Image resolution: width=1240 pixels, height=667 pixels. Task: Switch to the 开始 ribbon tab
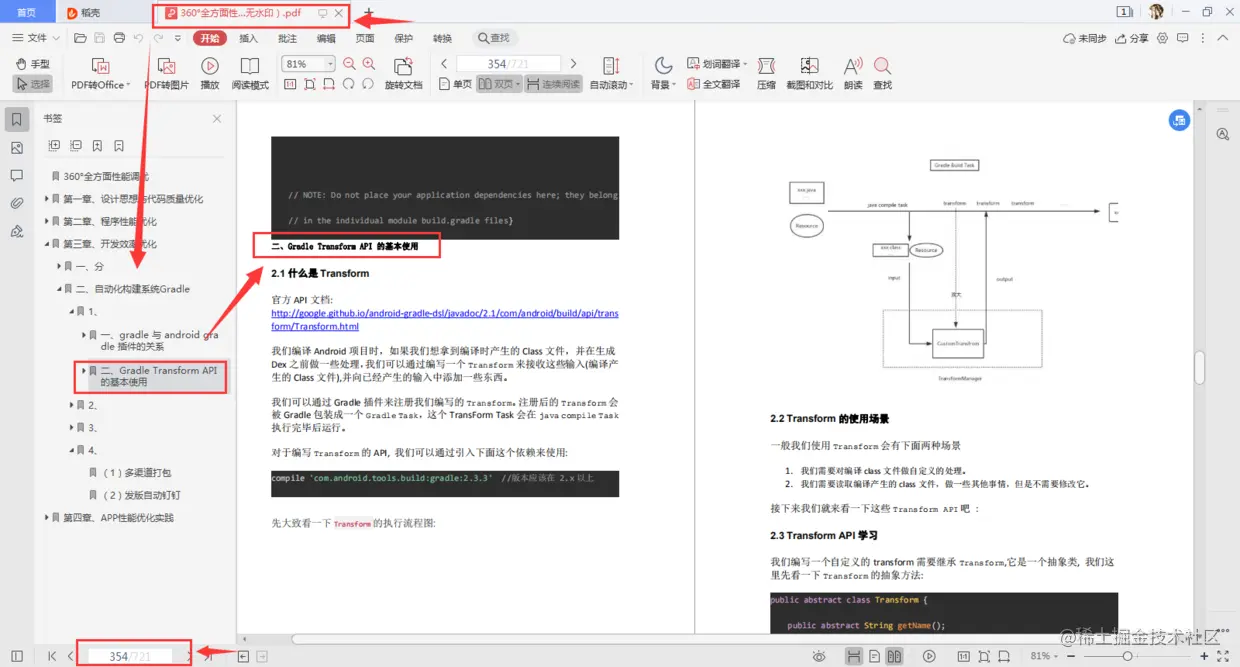(209, 38)
